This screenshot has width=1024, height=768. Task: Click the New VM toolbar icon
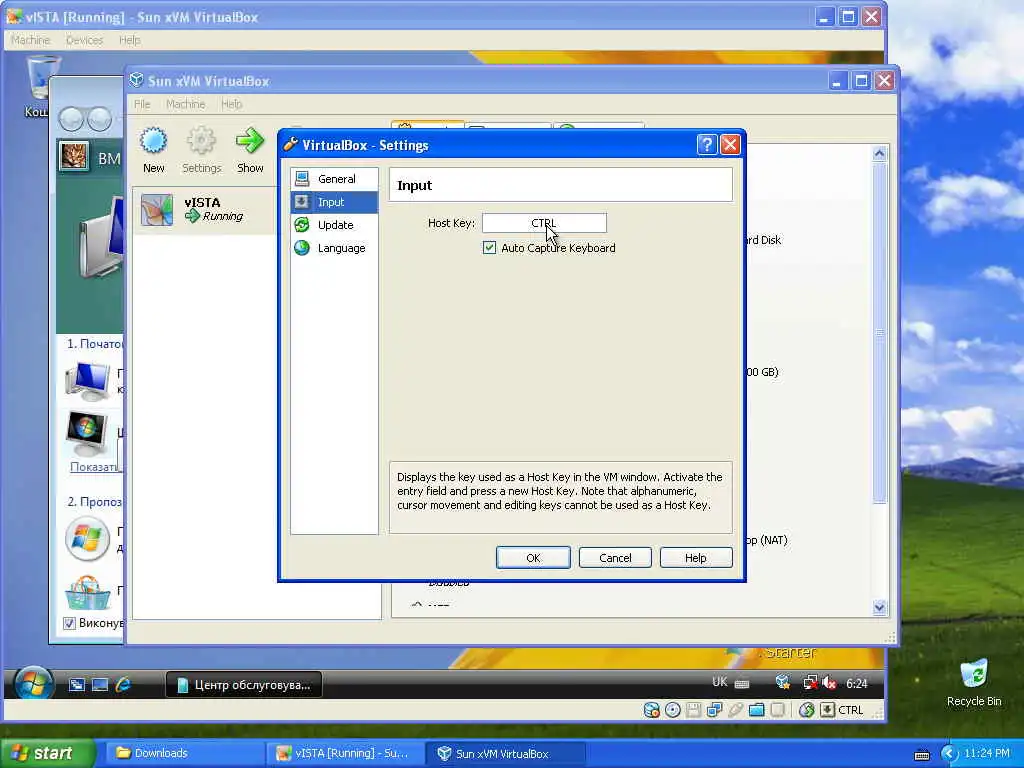pos(153,150)
